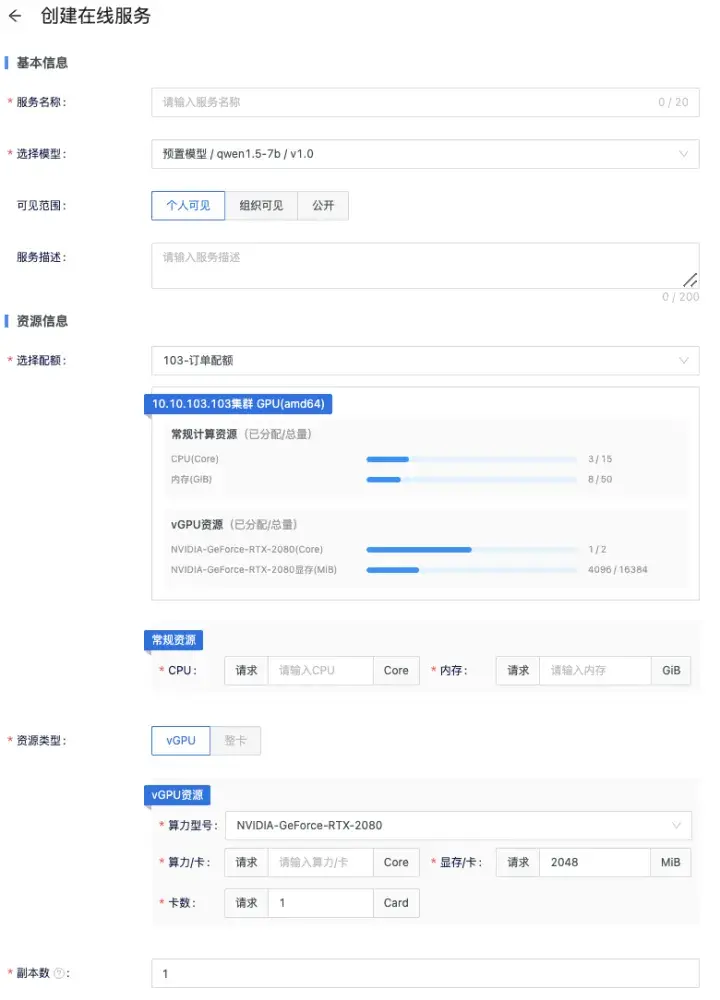Screen dimensions: 720x1000
Task: Click the 显存/卡 input showing 2048
Action: click(x=594, y=863)
